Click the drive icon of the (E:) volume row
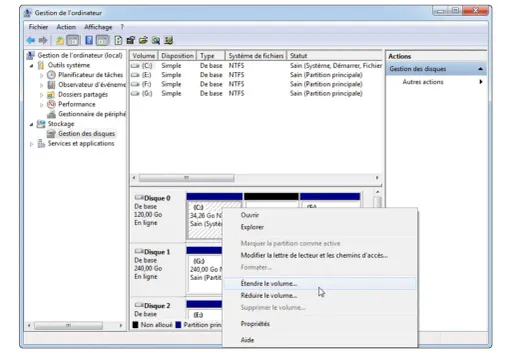The image size is (512, 361). point(135,75)
